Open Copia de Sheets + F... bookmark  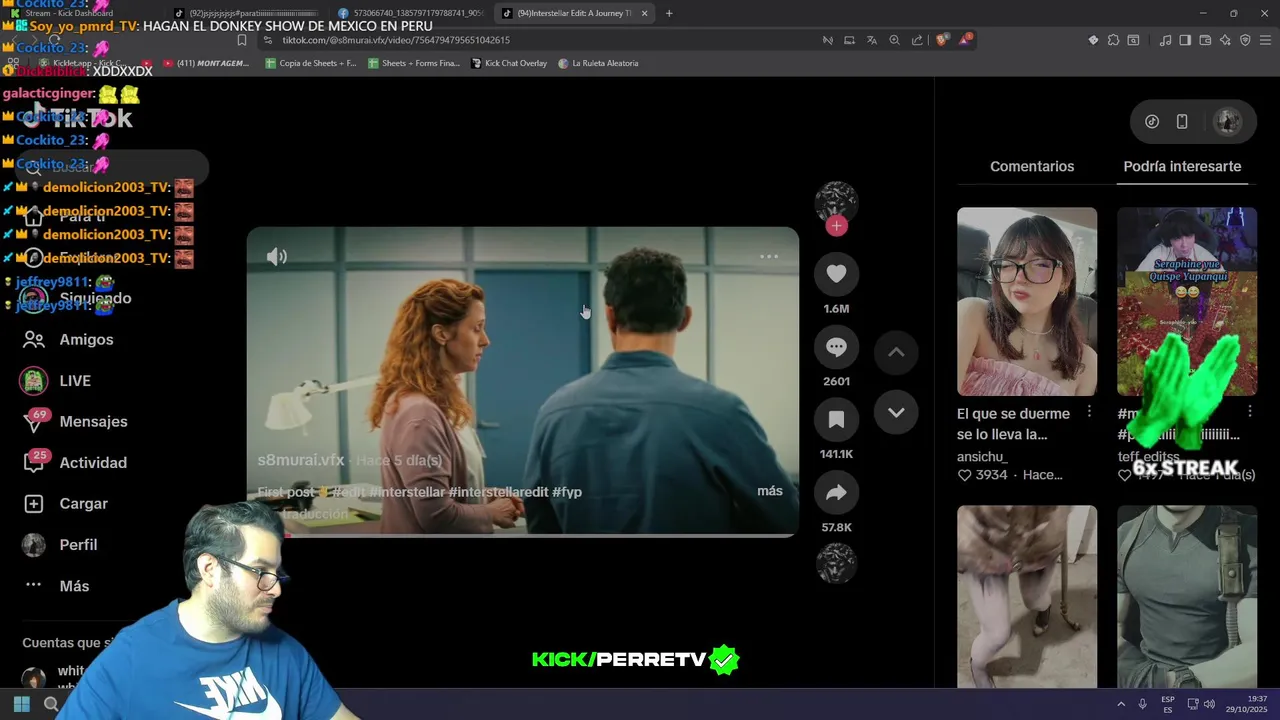310,63
